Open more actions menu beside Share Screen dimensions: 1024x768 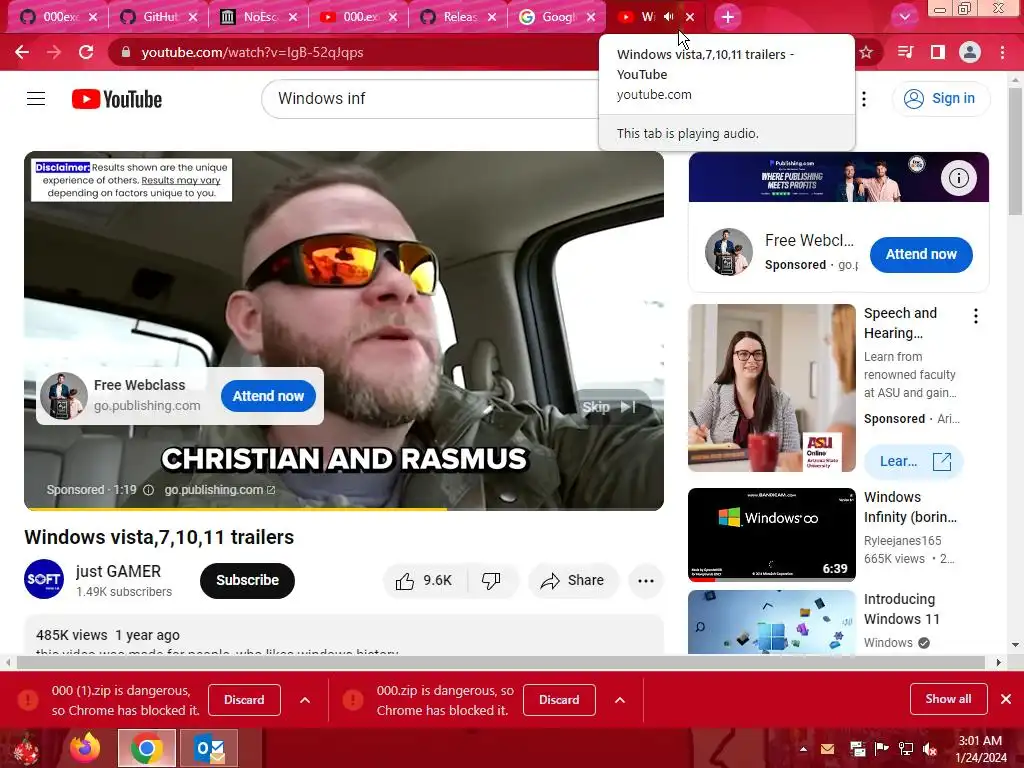646,581
